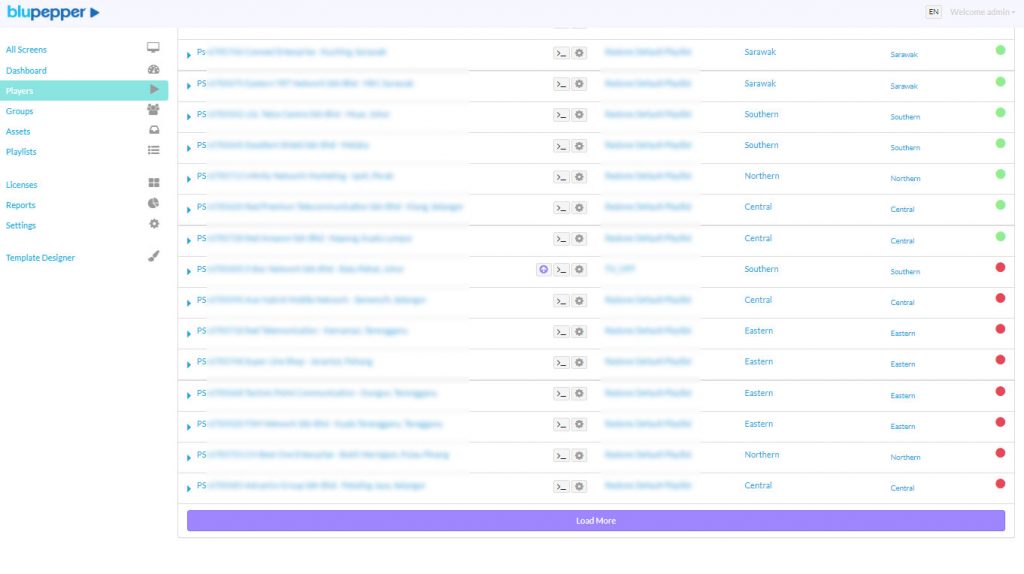Click the Playlists list icon
Viewport: 1024px width, 574px height.
[x=153, y=151]
